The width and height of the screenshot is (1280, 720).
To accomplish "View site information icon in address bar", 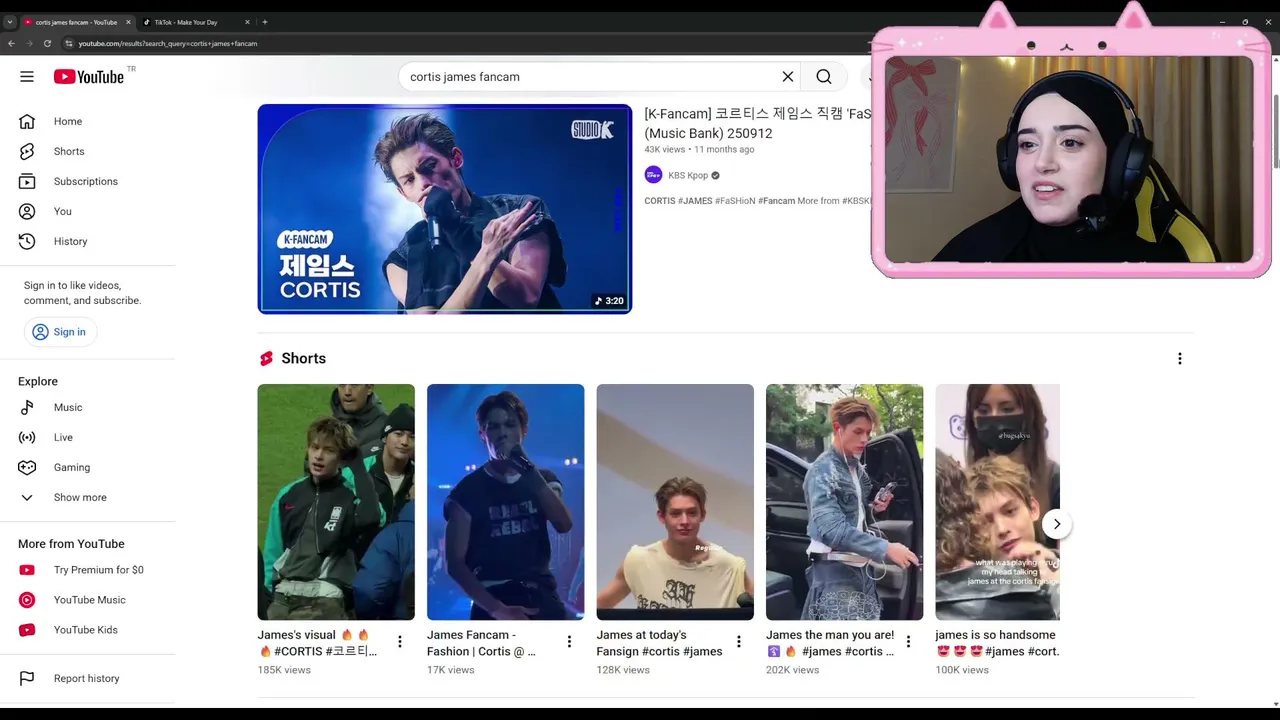I will point(69,44).
